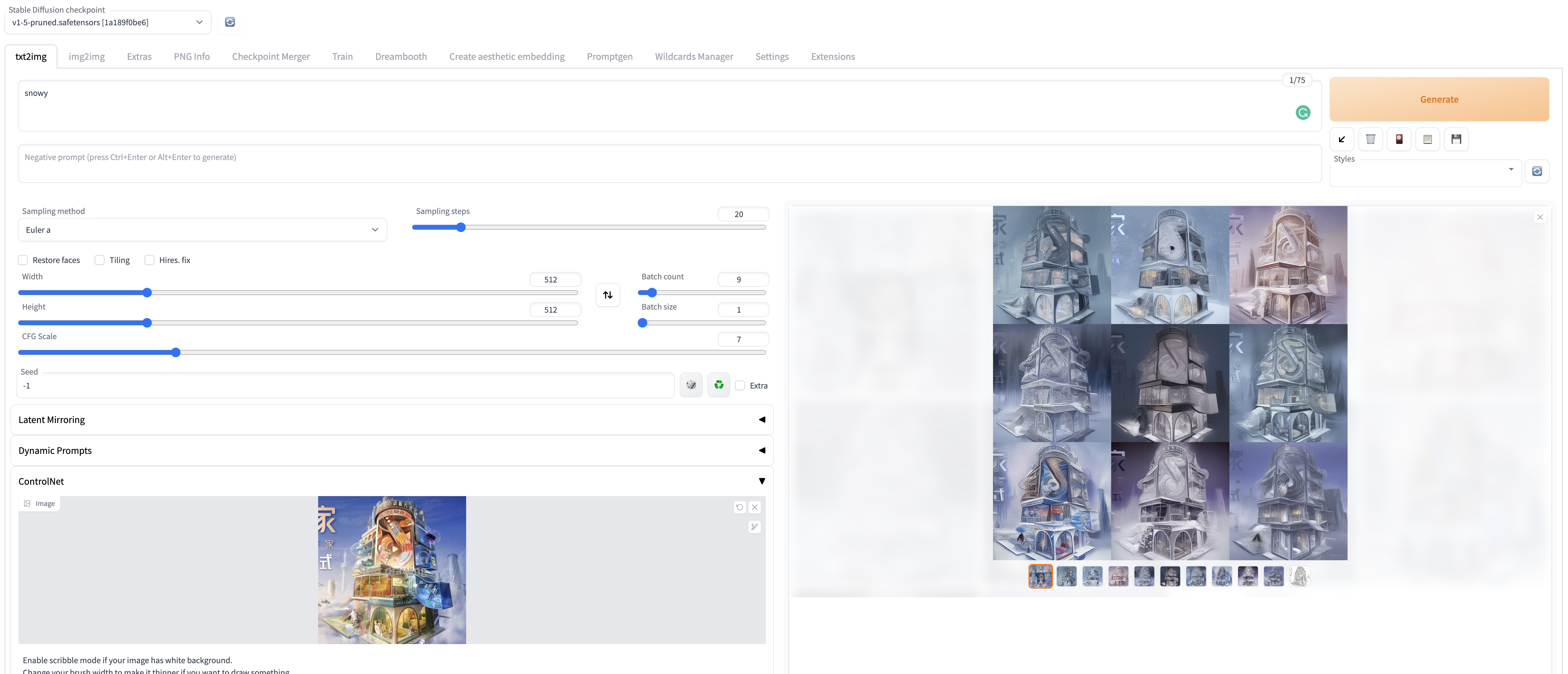The image size is (1568, 674).
Task: Open the Sampling method dropdown
Action: click(x=202, y=230)
